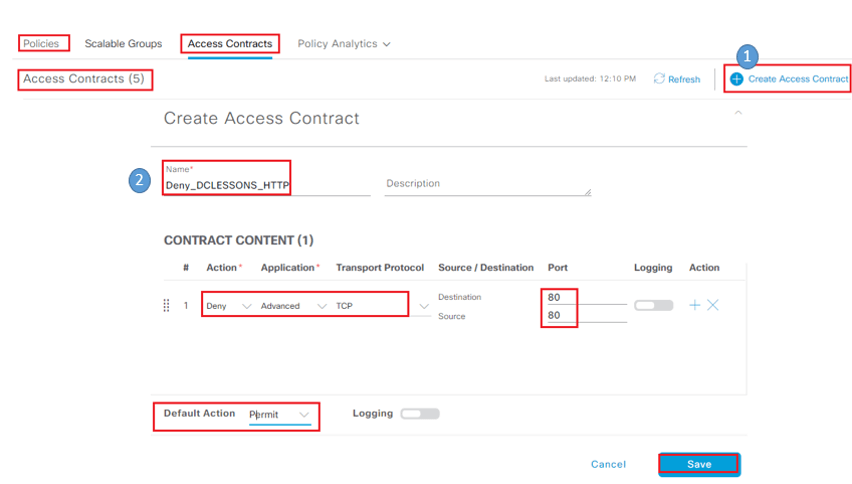Click the CONTRACT CONTENT (1) heading
852x484 pixels.
tap(239, 241)
